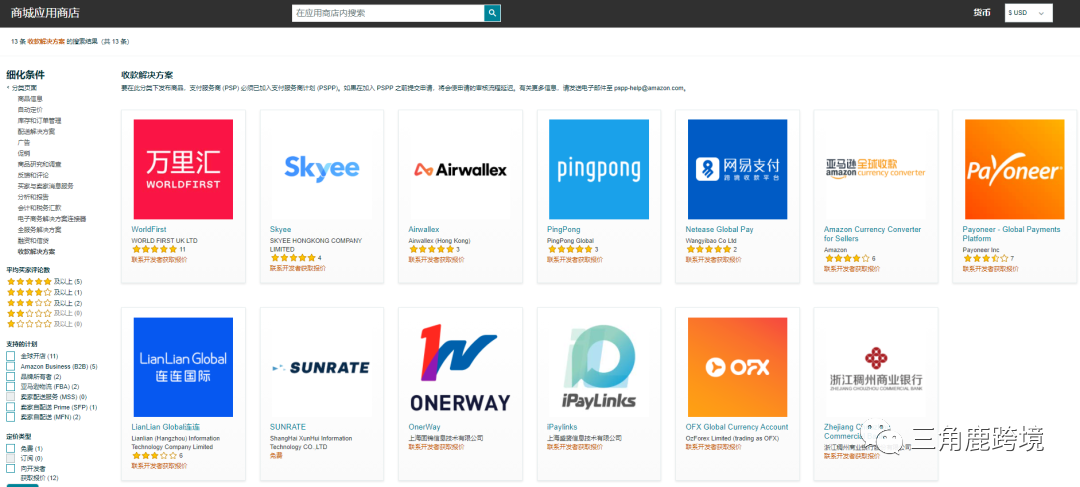Open the Payoneer logo tile

(1015, 169)
